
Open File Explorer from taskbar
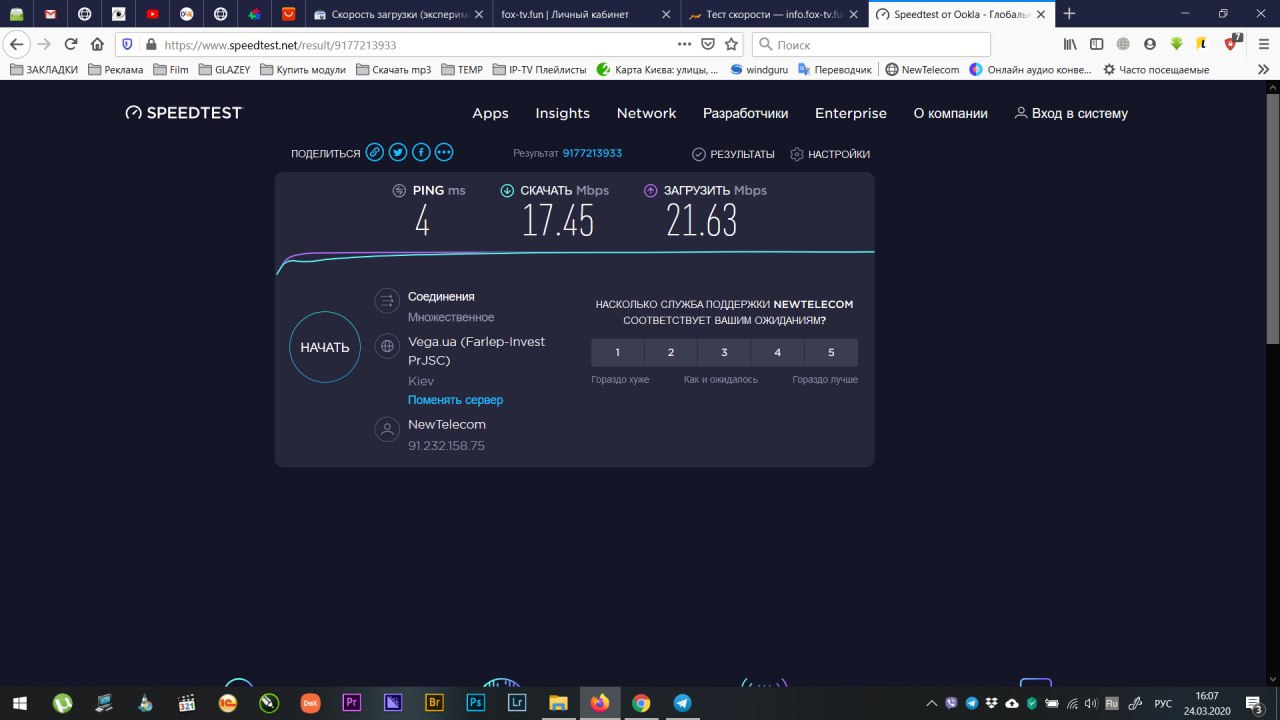coord(558,703)
